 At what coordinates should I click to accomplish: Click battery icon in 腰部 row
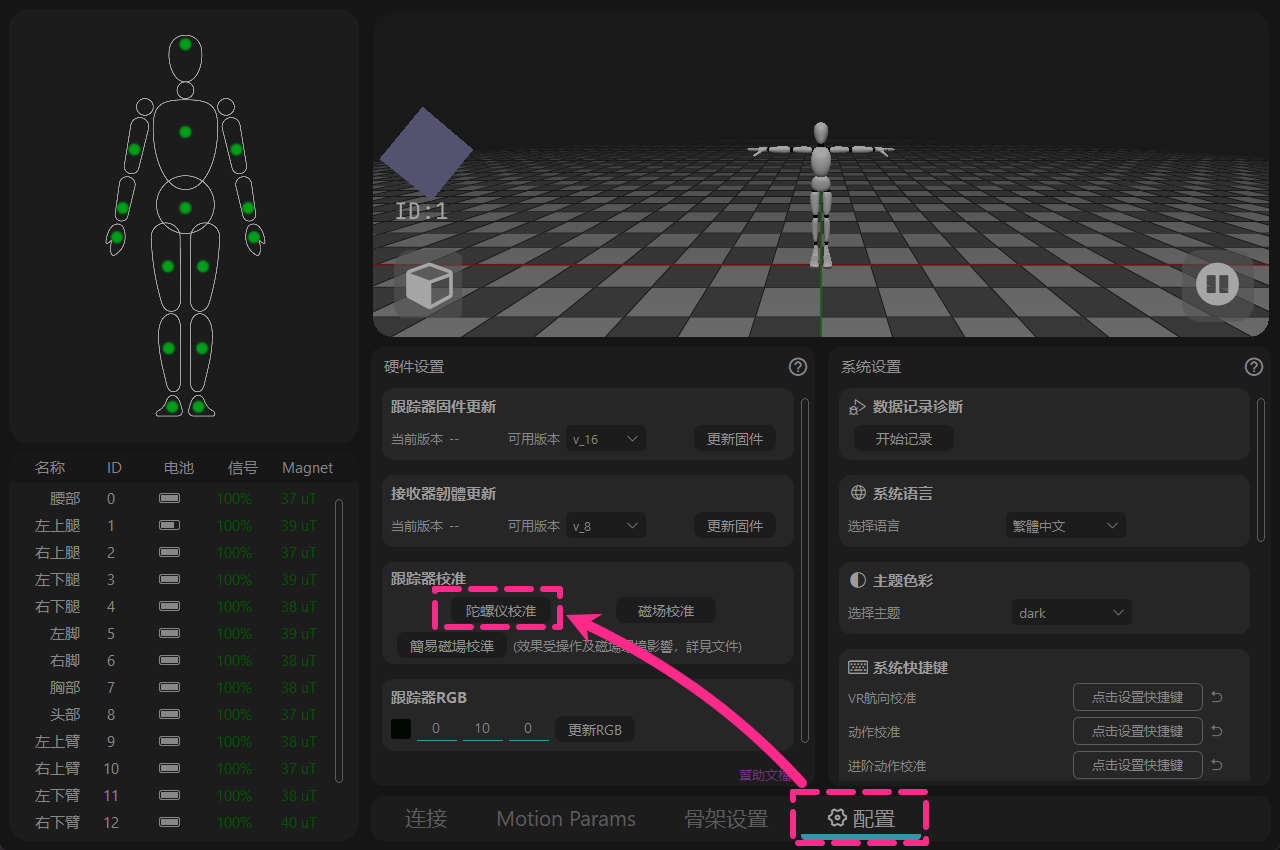point(169,498)
